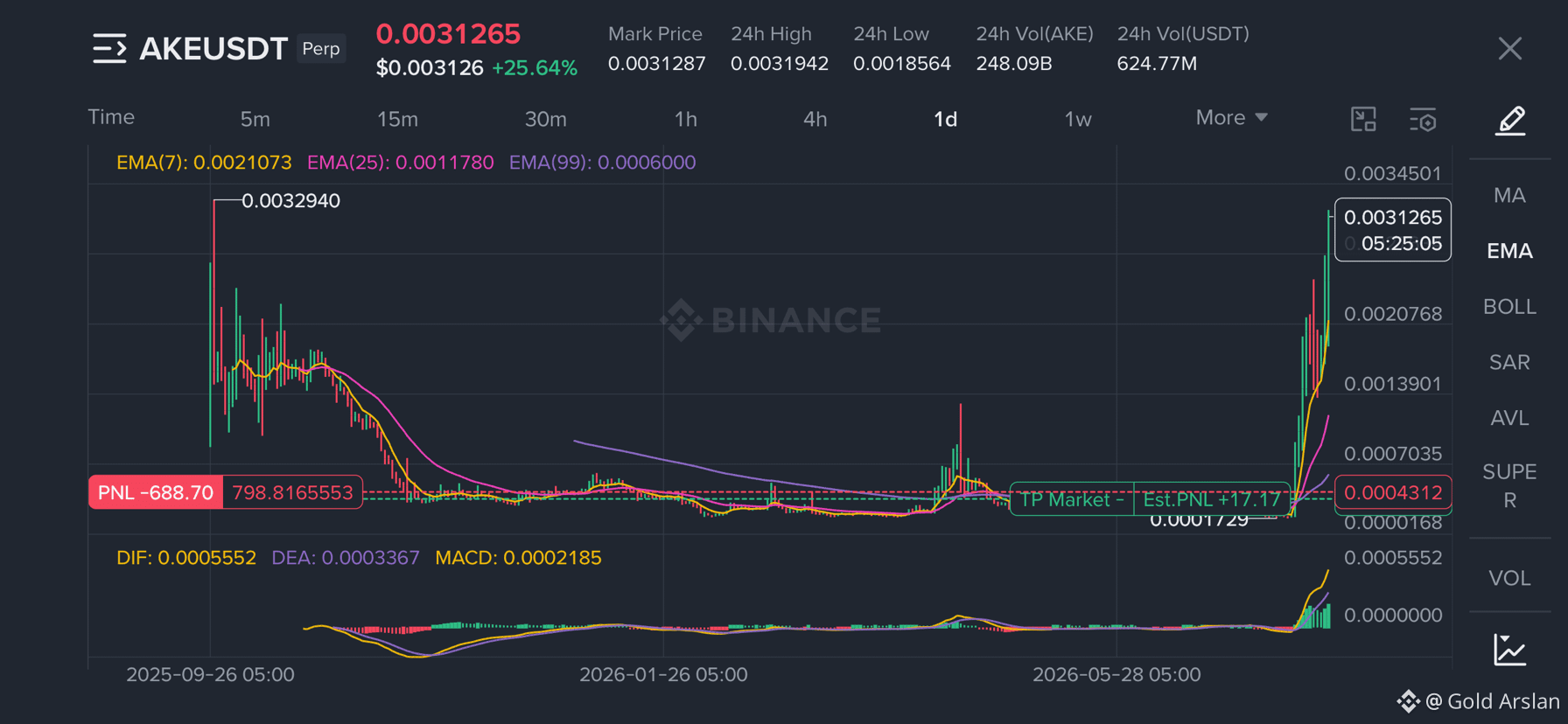Click the 0.0001729 low price marker

pos(1199,520)
